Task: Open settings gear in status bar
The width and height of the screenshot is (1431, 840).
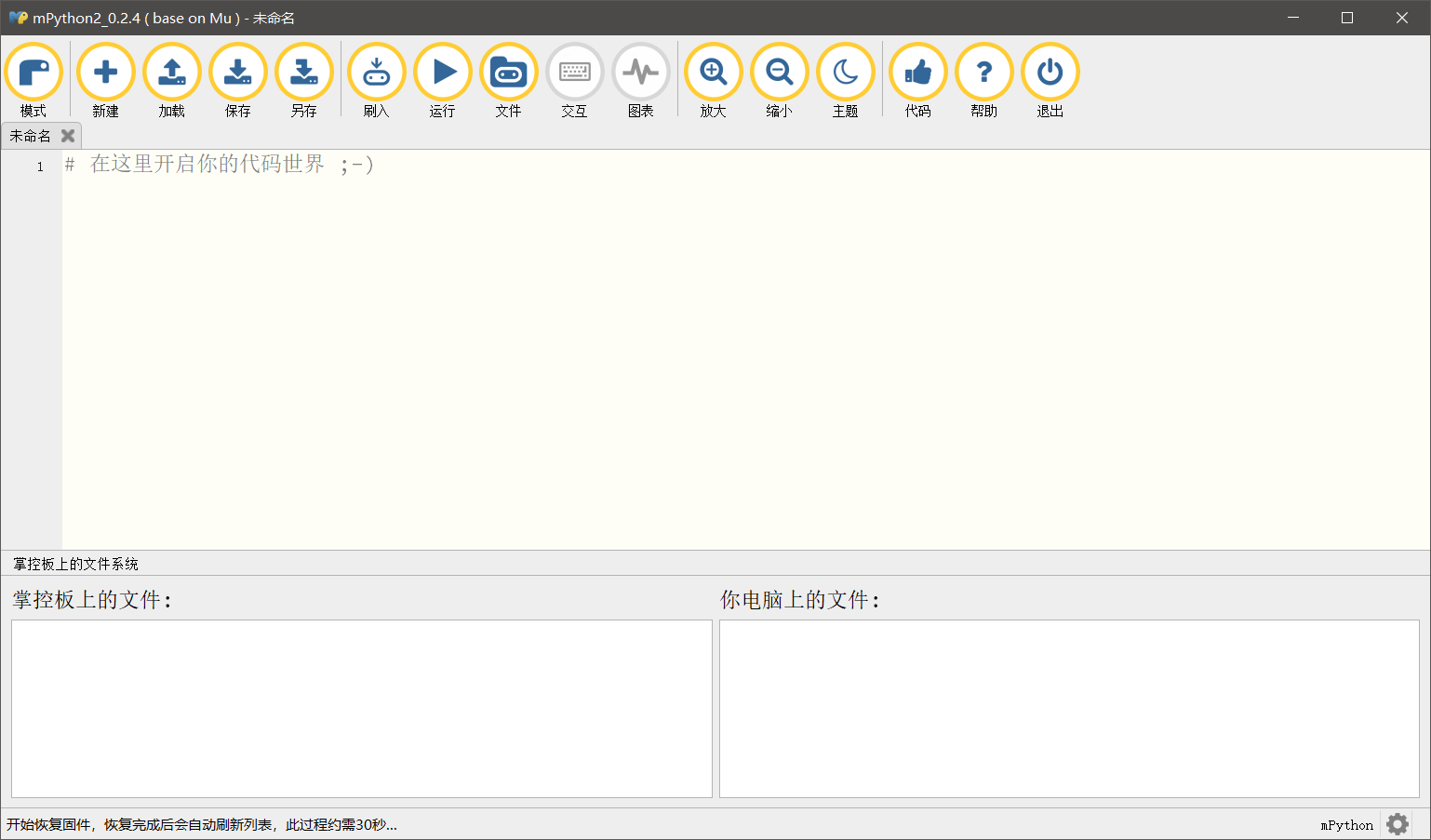Action: 1398,824
